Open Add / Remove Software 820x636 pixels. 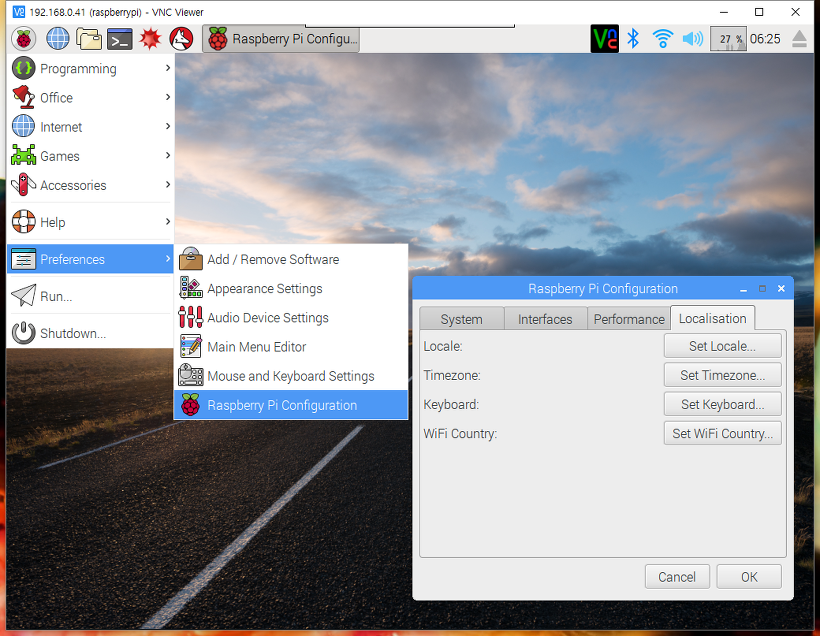coord(291,259)
